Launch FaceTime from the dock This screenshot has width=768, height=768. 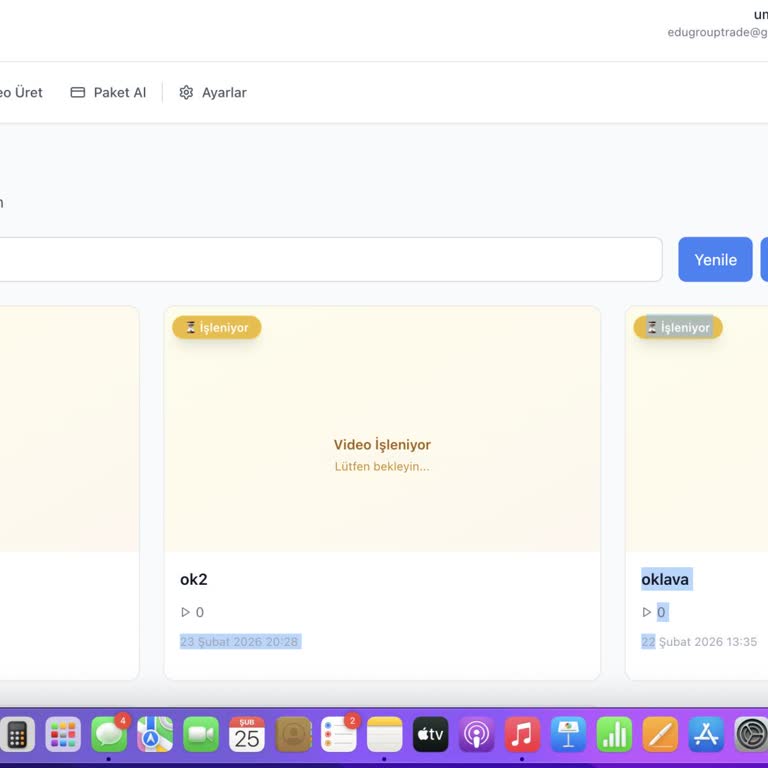coord(201,734)
